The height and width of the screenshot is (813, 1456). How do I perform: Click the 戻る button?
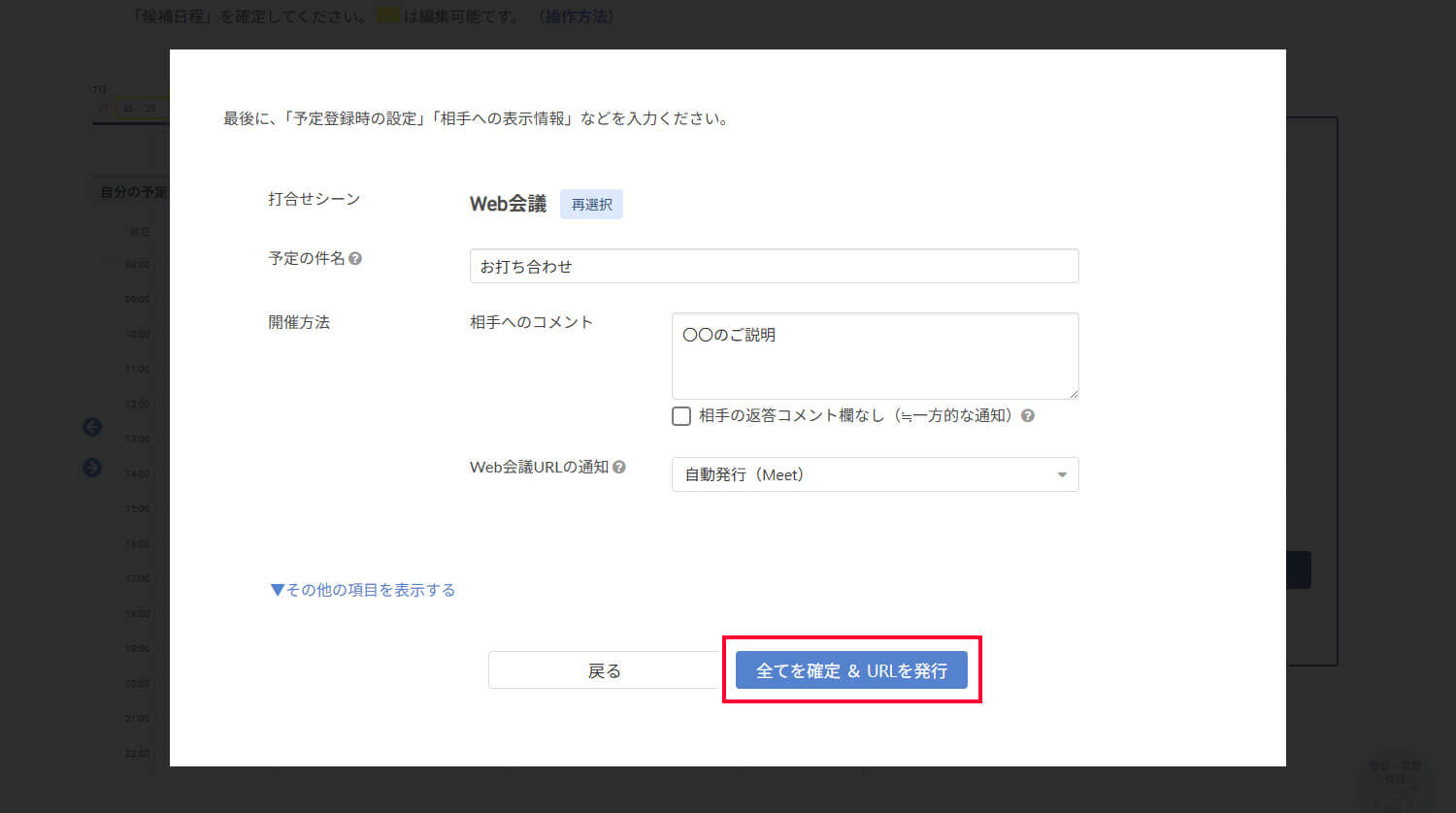pos(604,670)
